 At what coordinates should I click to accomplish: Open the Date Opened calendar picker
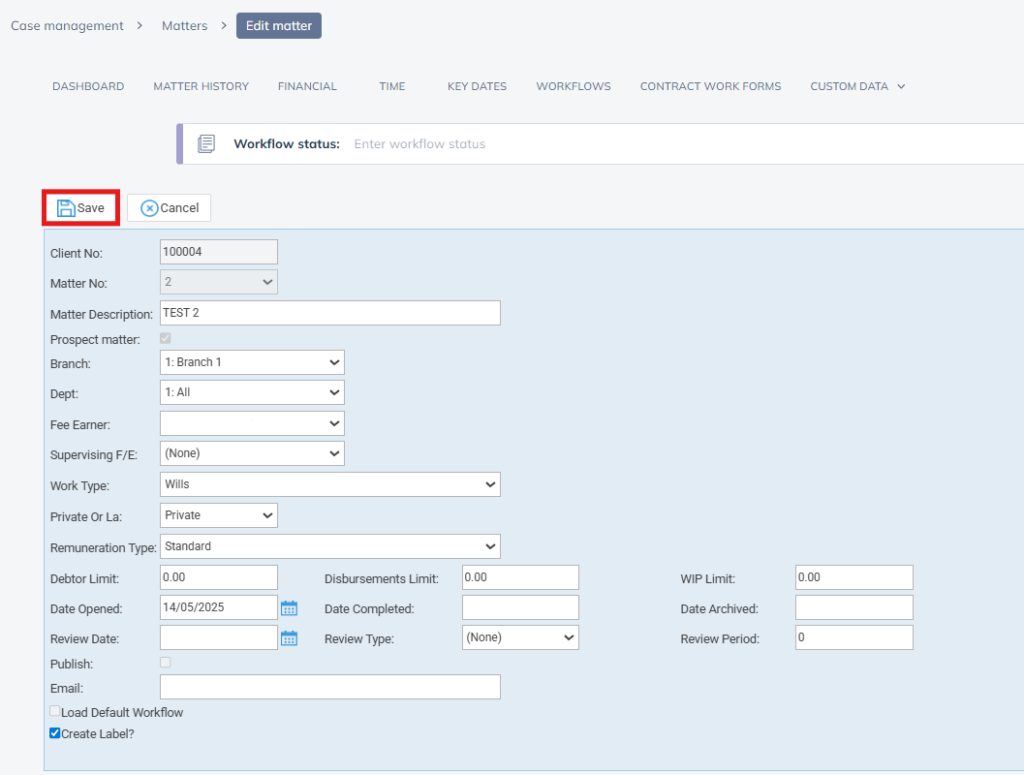(289, 608)
